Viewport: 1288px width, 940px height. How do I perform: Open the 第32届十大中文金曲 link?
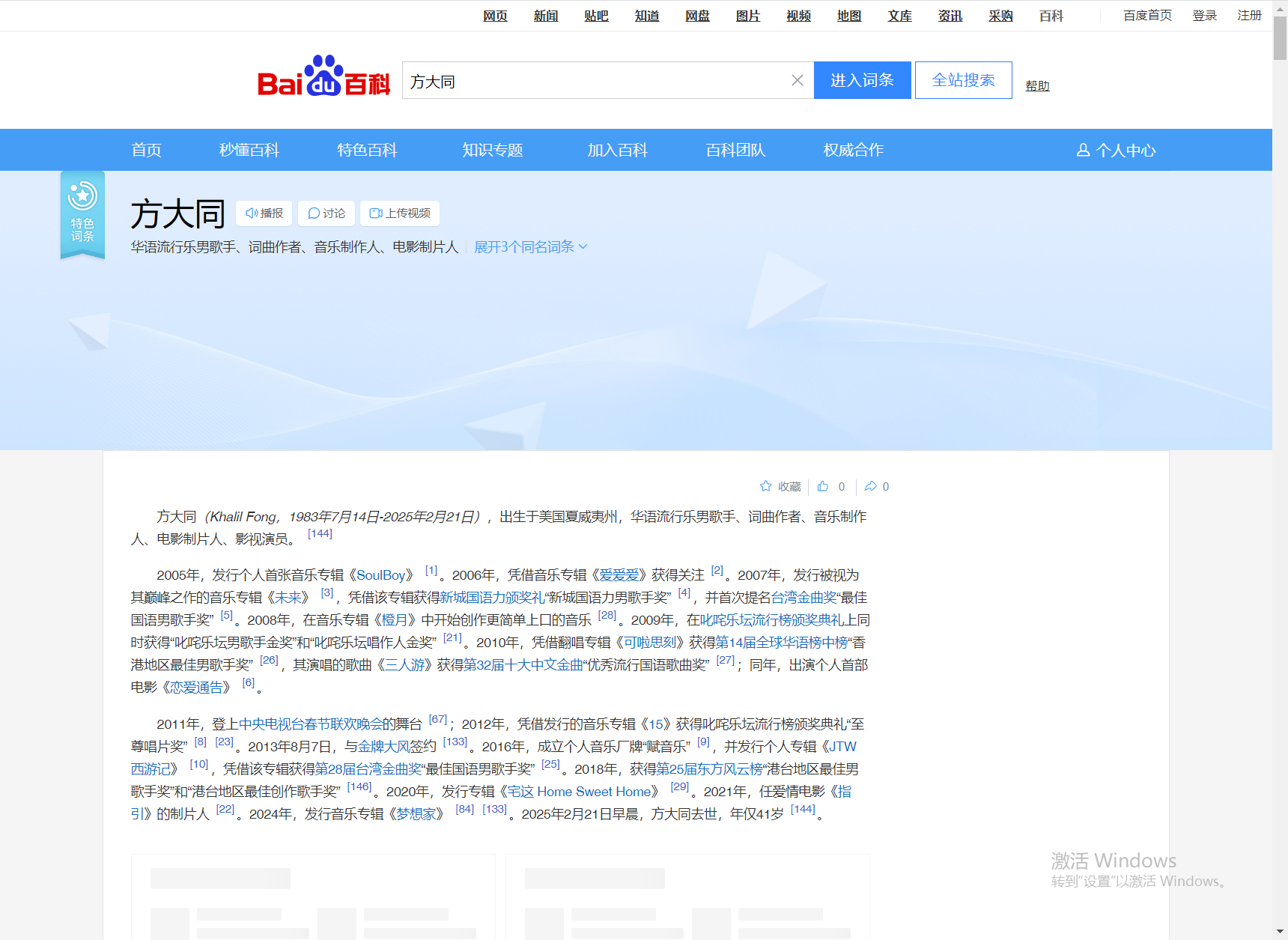pyautogui.click(x=523, y=665)
